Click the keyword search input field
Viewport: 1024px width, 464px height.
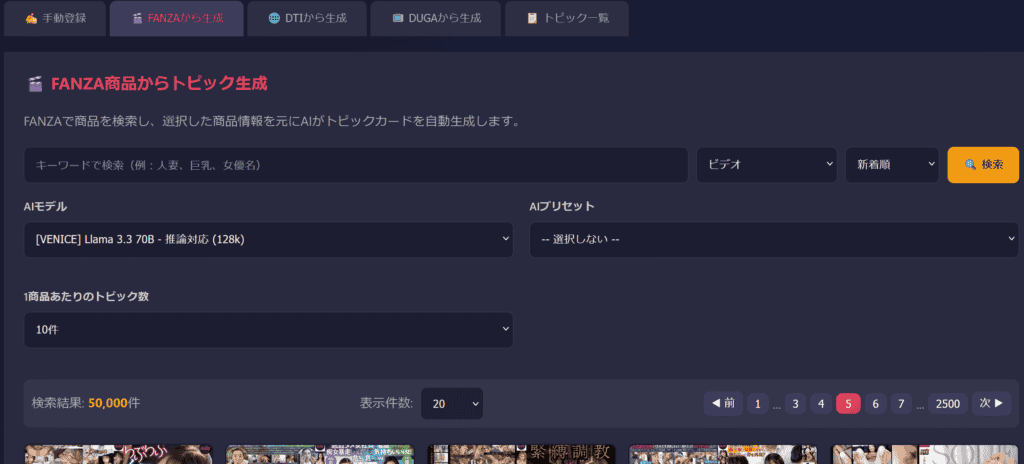(x=356, y=165)
